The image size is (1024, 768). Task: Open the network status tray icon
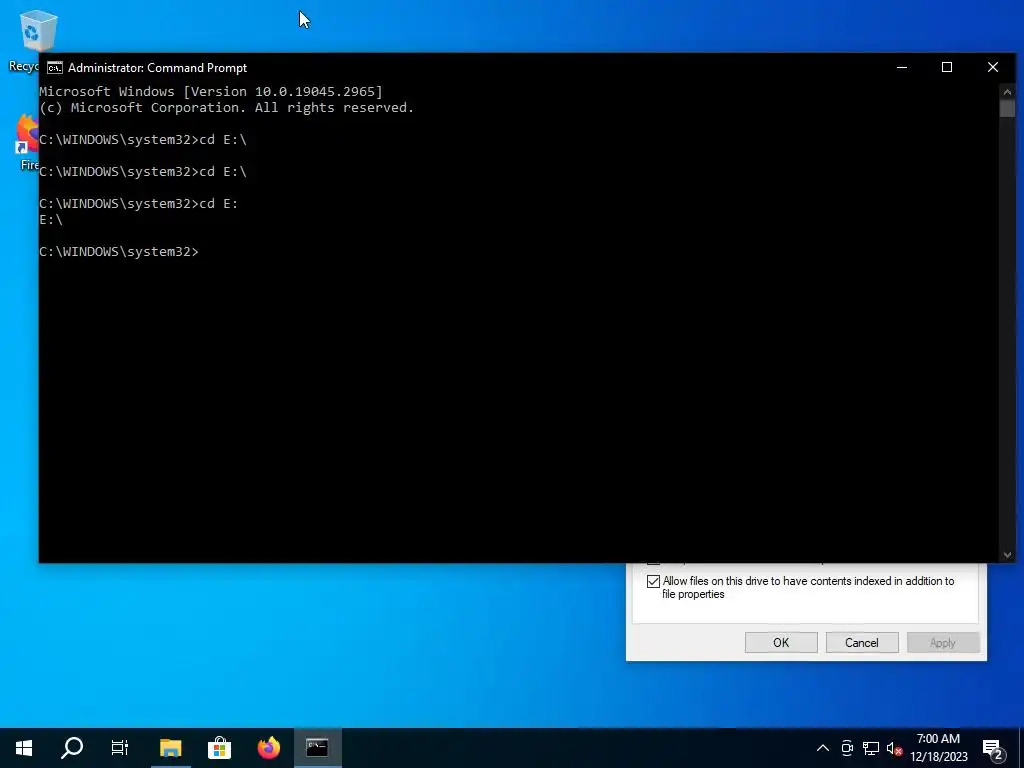pos(871,748)
